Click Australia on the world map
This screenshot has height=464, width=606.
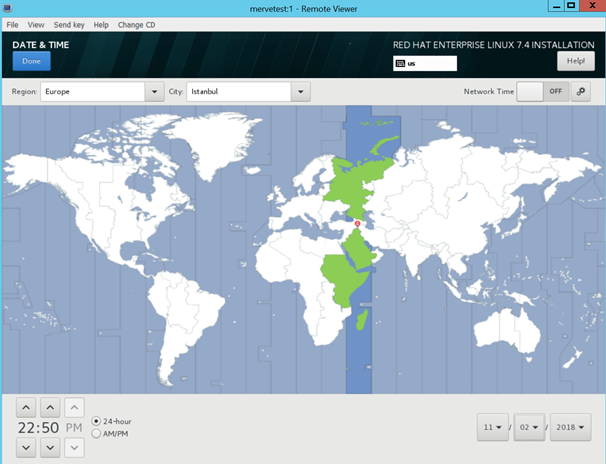(506, 330)
